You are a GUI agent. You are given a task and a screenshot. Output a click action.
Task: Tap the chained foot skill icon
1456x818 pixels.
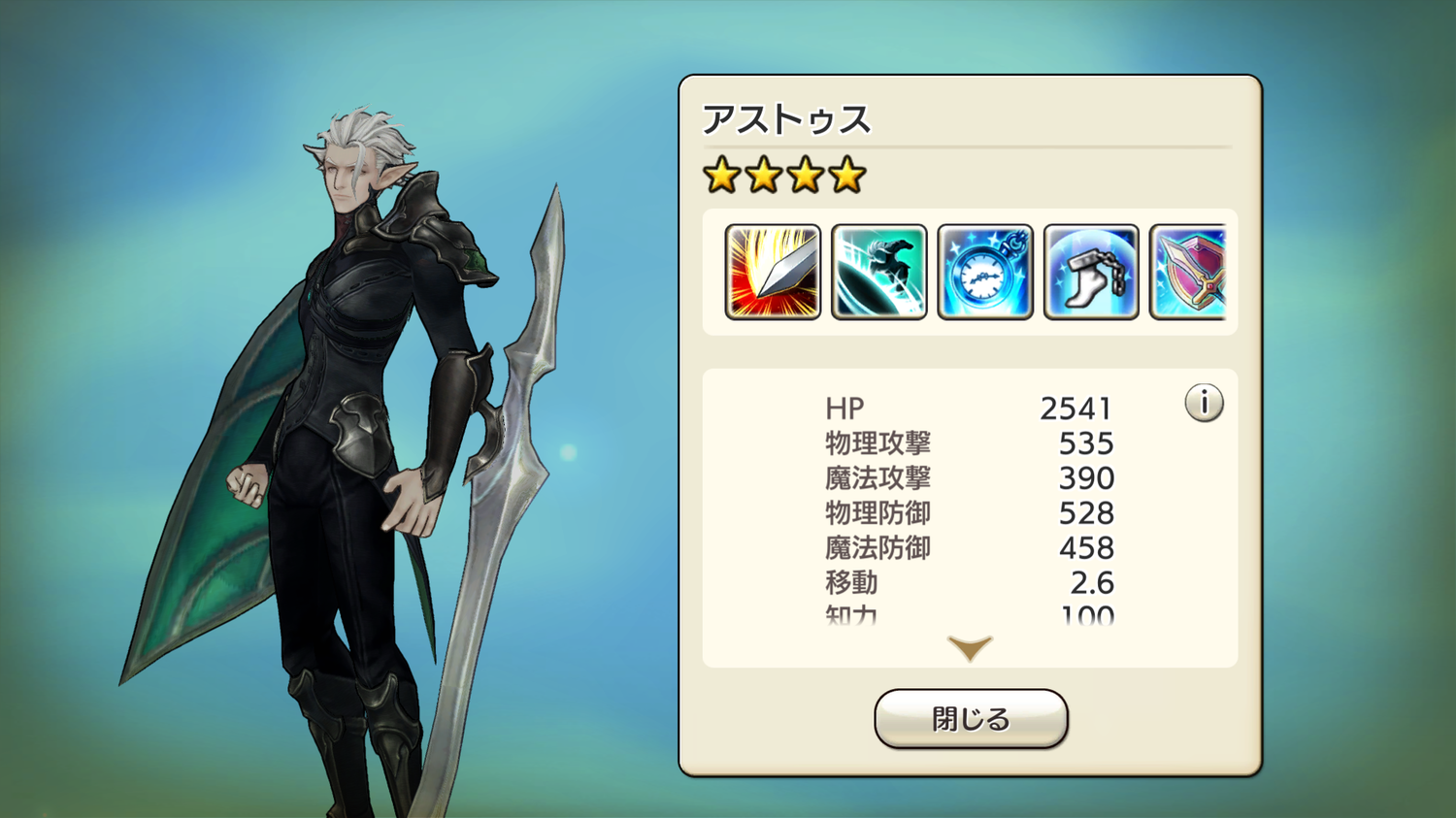coord(1091,272)
